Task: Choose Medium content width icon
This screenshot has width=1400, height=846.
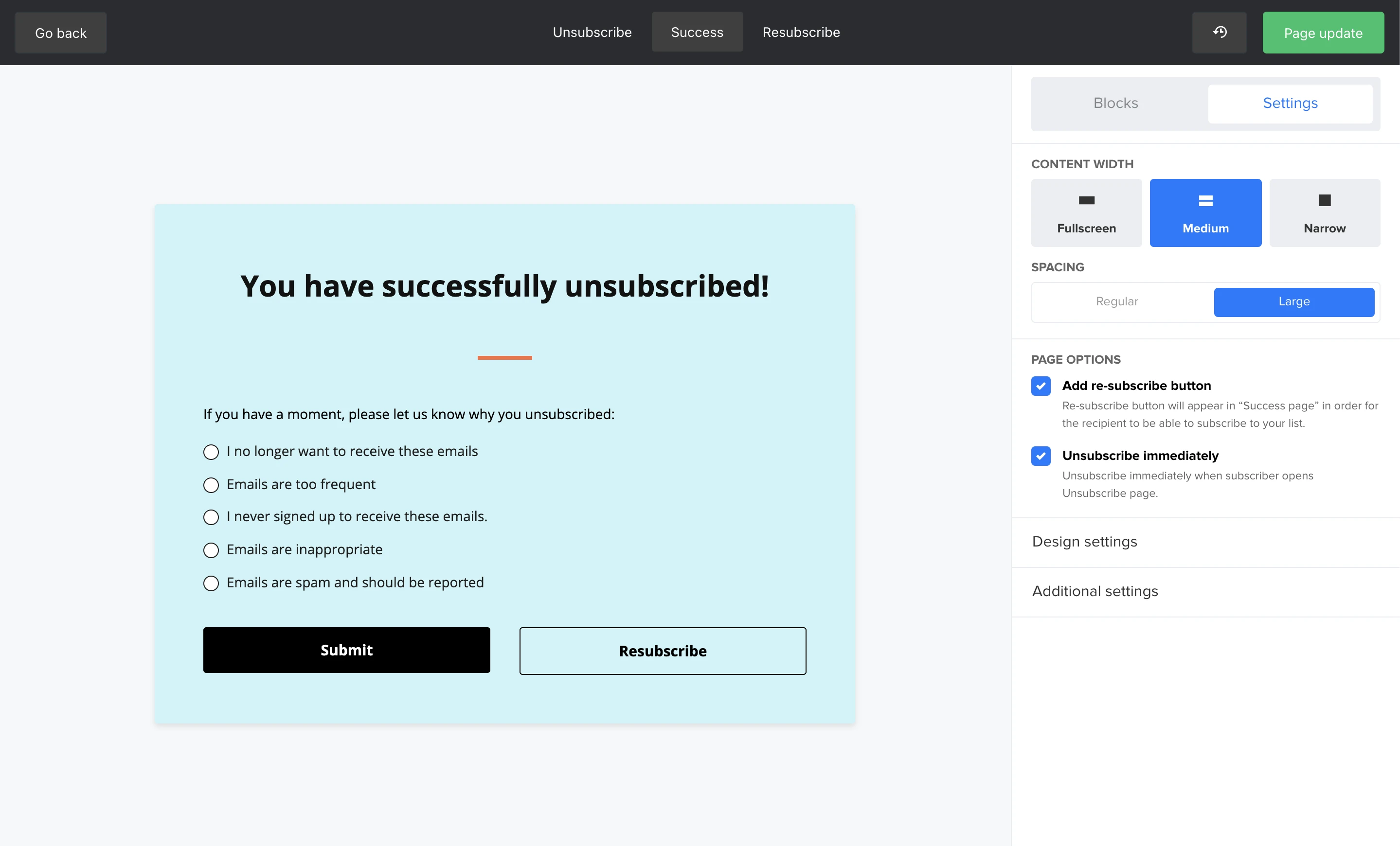Action: (1205, 200)
